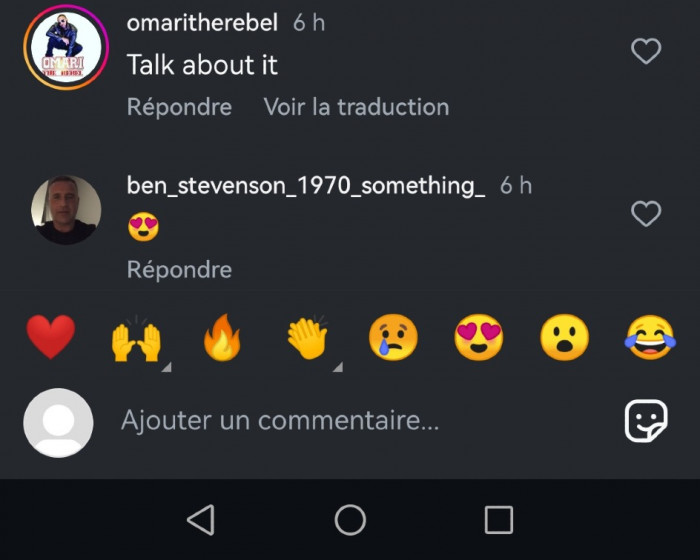Image resolution: width=700 pixels, height=560 pixels.
Task: Insert the crying face emoji
Action: coord(393,338)
